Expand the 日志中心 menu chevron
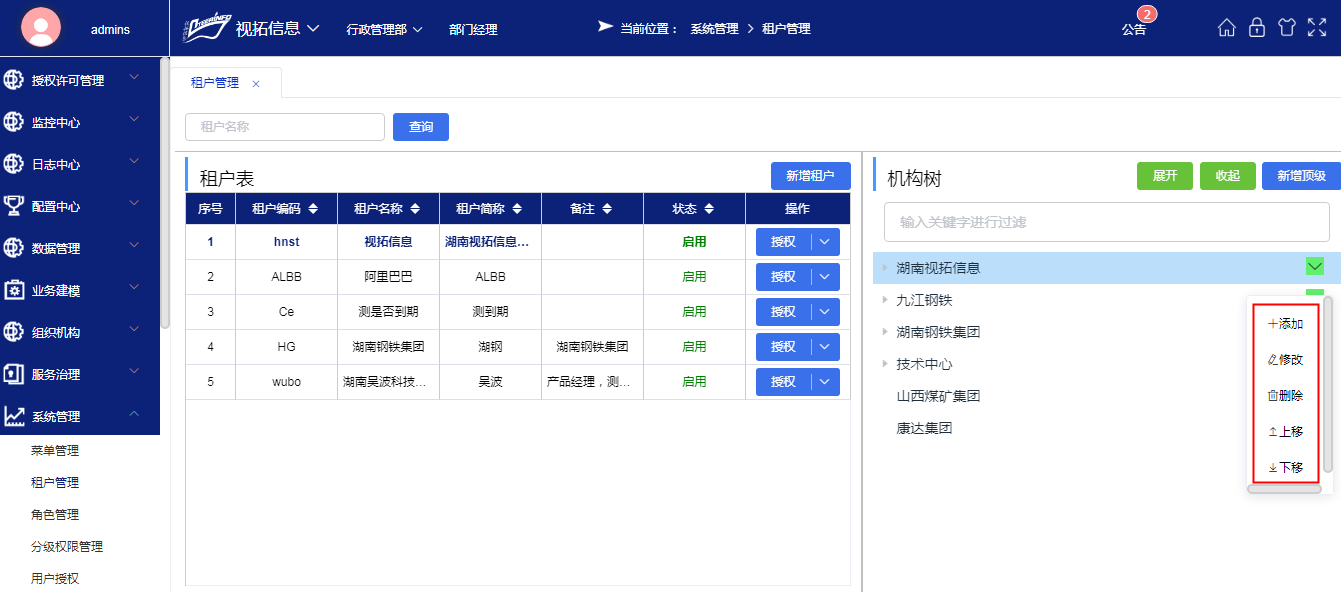Viewport: 1341px width, 592px height. click(135, 162)
